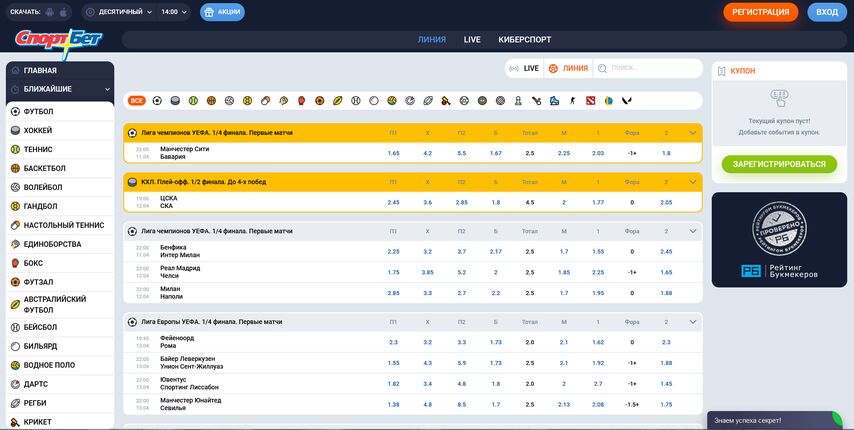
Task: Open the Десятичный odds format dropdown
Action: click(119, 12)
